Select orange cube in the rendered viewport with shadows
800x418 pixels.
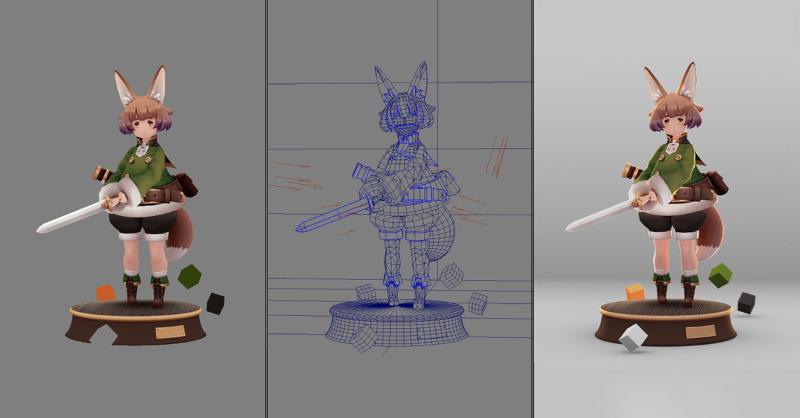tap(635, 292)
